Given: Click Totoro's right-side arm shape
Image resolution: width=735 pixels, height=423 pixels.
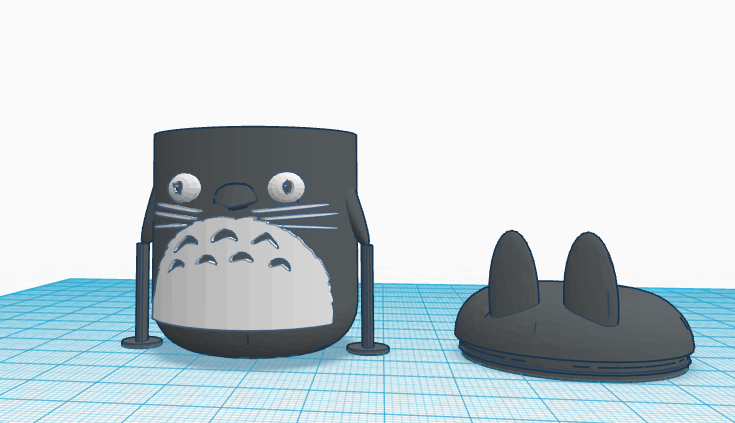Looking at the screenshot, I should (x=357, y=214).
